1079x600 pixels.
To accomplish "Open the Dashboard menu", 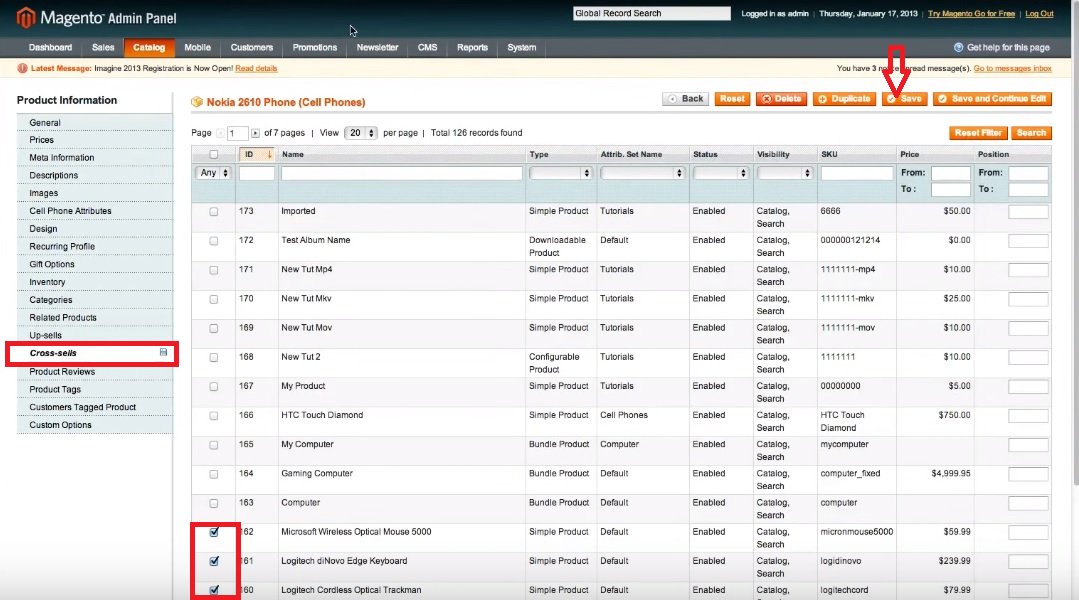I will pyautogui.click(x=50, y=47).
